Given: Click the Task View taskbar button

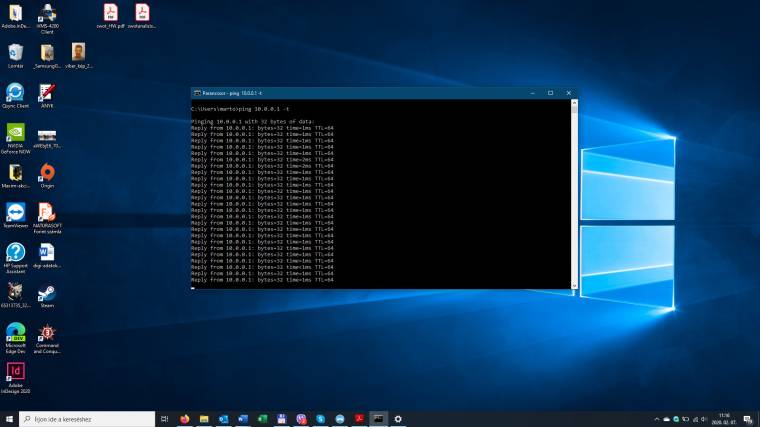Looking at the screenshot, I should pyautogui.click(x=165, y=419).
